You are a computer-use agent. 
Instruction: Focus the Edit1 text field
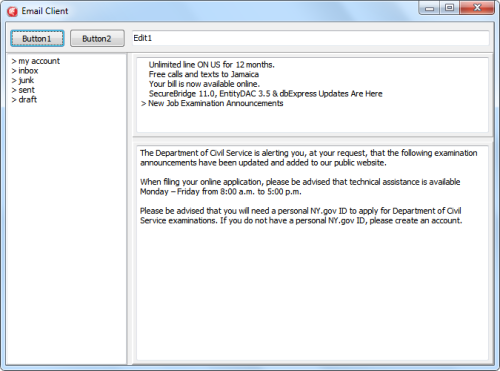[311, 38]
